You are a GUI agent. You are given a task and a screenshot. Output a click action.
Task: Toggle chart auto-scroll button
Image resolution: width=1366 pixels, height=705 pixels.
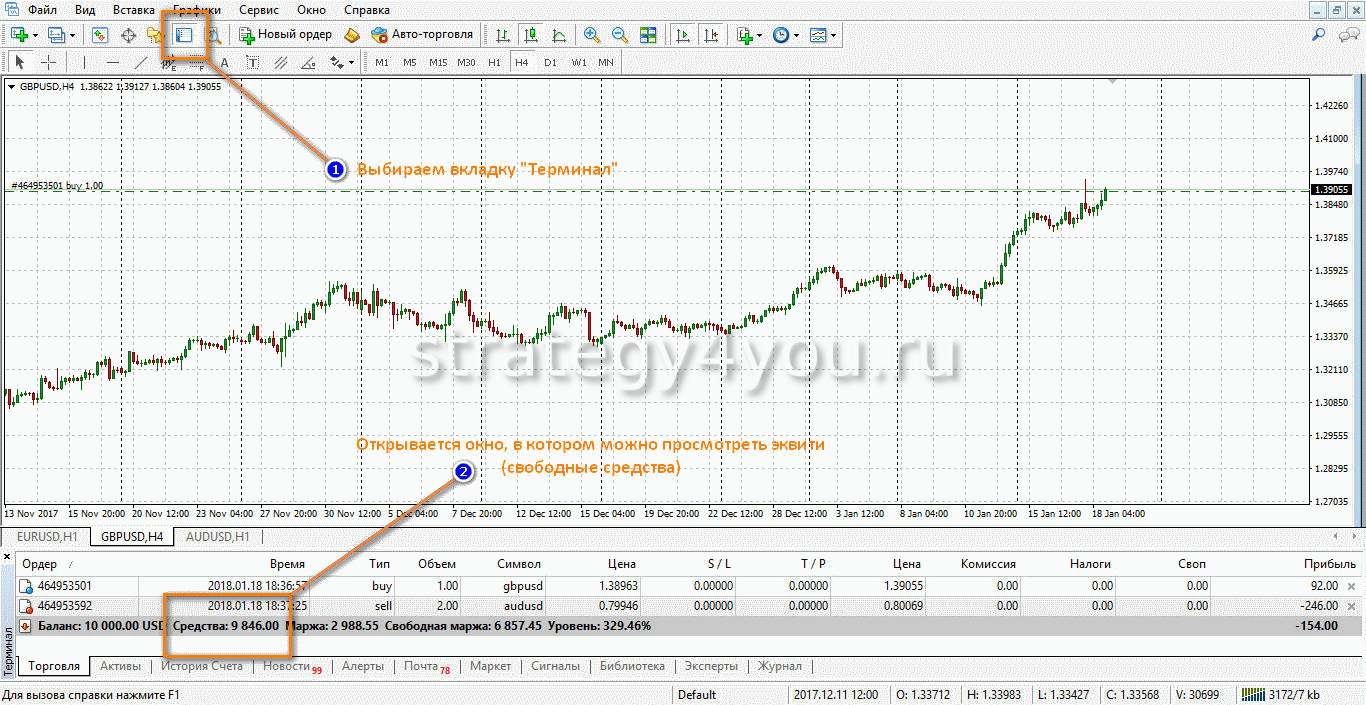[683, 35]
